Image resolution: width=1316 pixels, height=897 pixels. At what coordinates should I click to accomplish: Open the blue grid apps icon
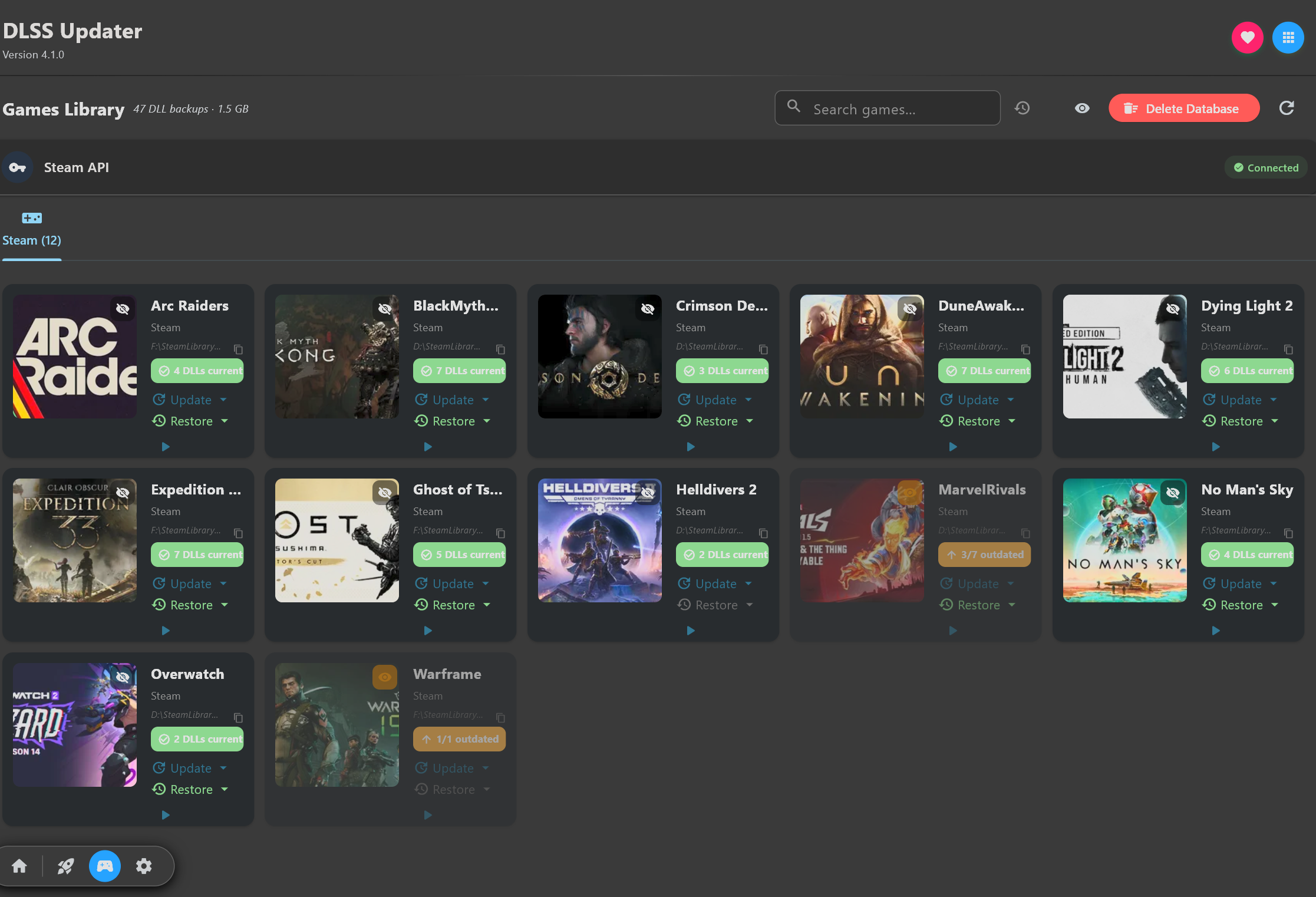coord(1288,38)
